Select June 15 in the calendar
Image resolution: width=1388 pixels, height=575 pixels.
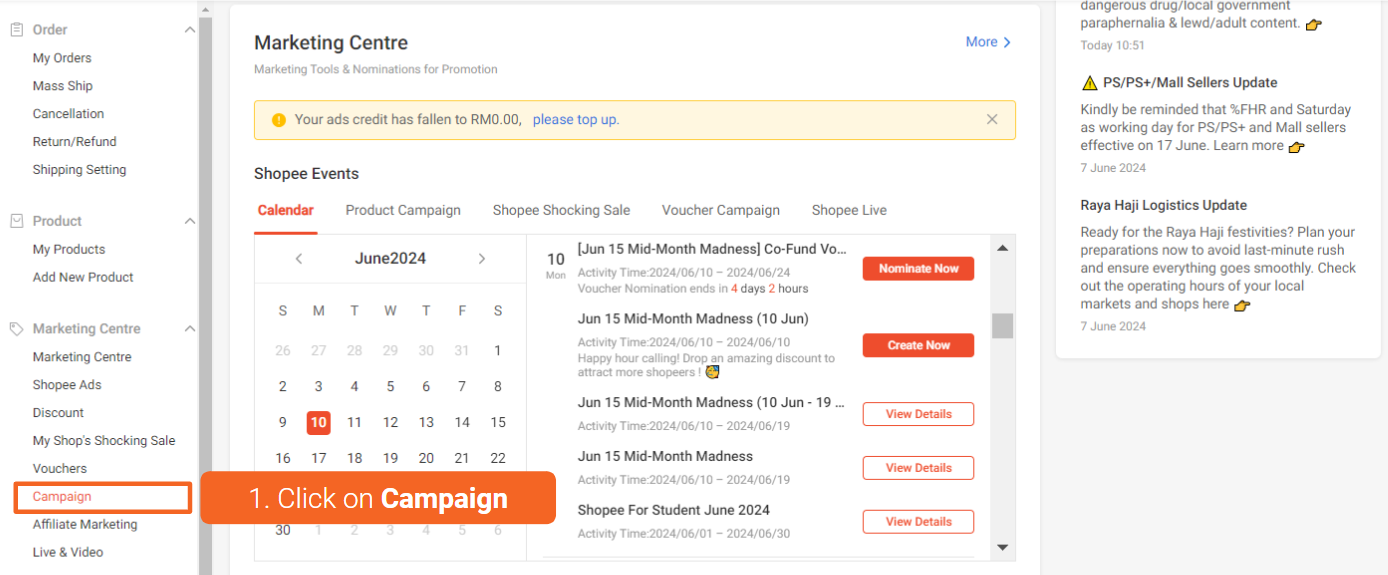498,423
